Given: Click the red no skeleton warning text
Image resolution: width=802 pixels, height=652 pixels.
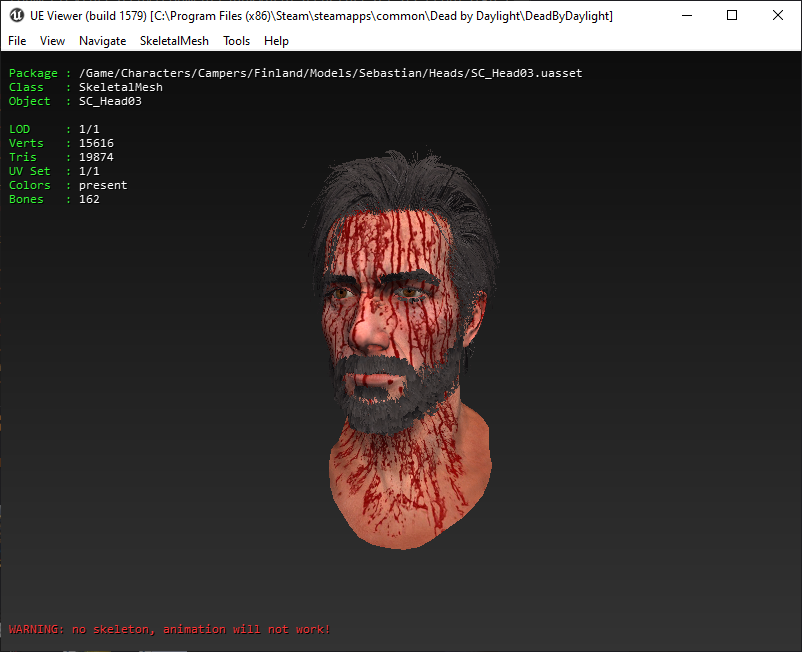Looking at the screenshot, I should (x=169, y=629).
